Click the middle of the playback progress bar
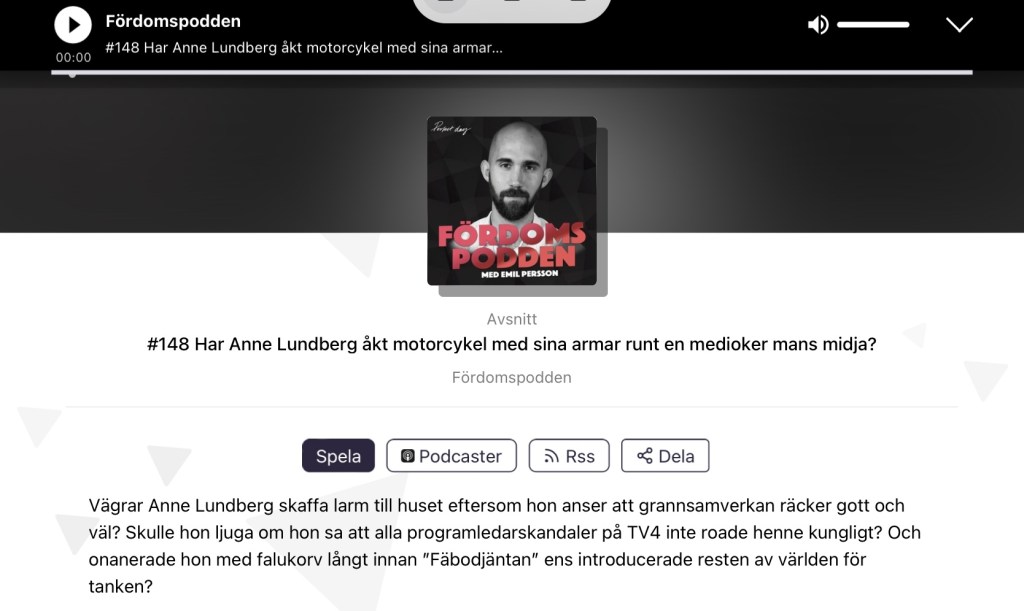This screenshot has width=1024, height=611. (512, 72)
